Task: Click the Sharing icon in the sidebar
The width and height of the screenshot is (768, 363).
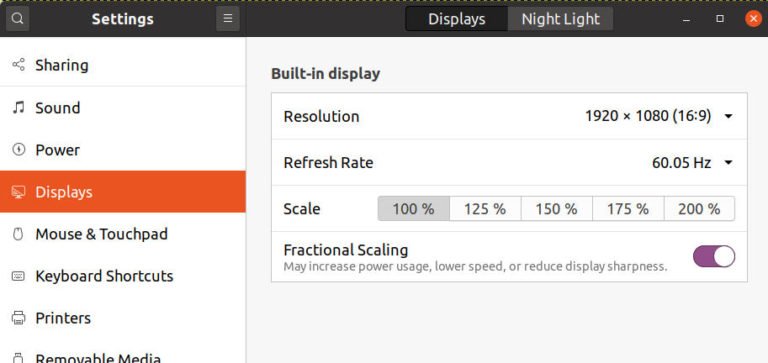Action: pyautogui.click(x=18, y=65)
